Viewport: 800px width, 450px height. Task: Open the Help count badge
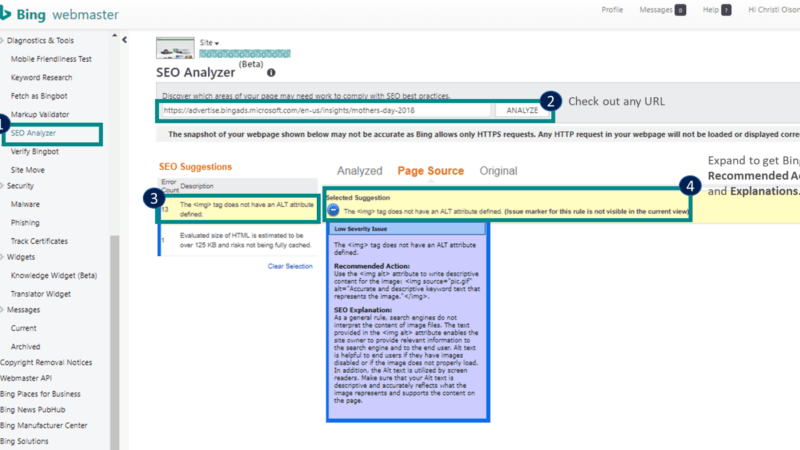[726, 10]
